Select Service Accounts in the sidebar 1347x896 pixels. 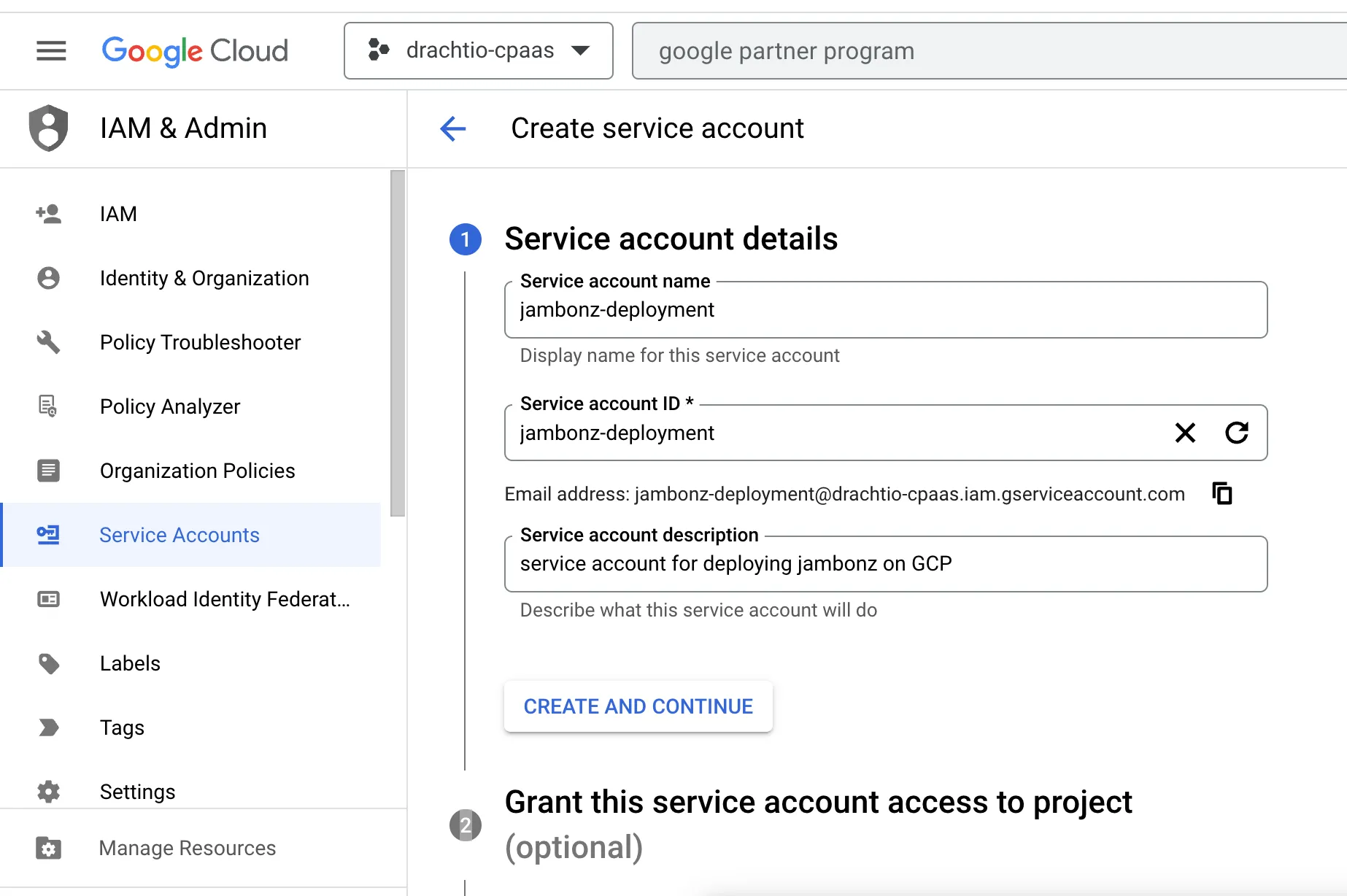coord(190,535)
